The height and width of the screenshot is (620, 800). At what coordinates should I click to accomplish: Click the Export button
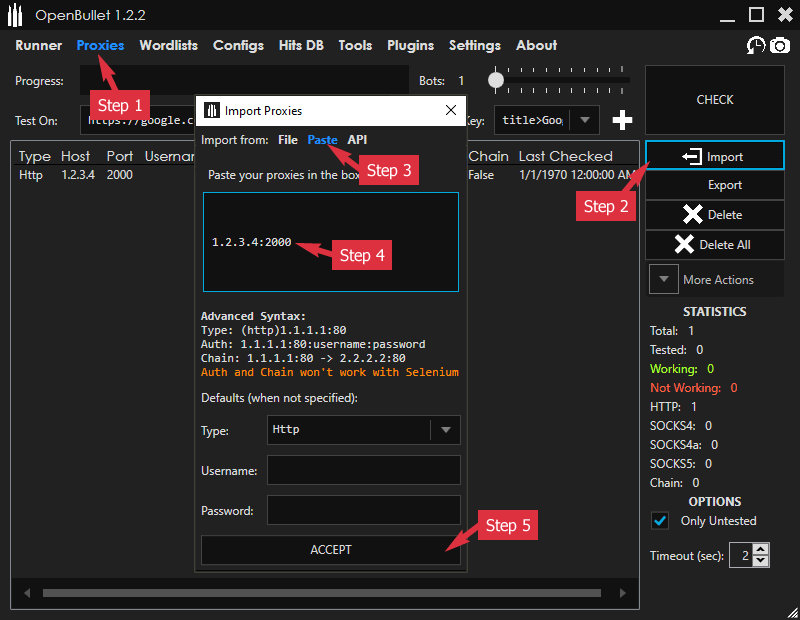[714, 185]
